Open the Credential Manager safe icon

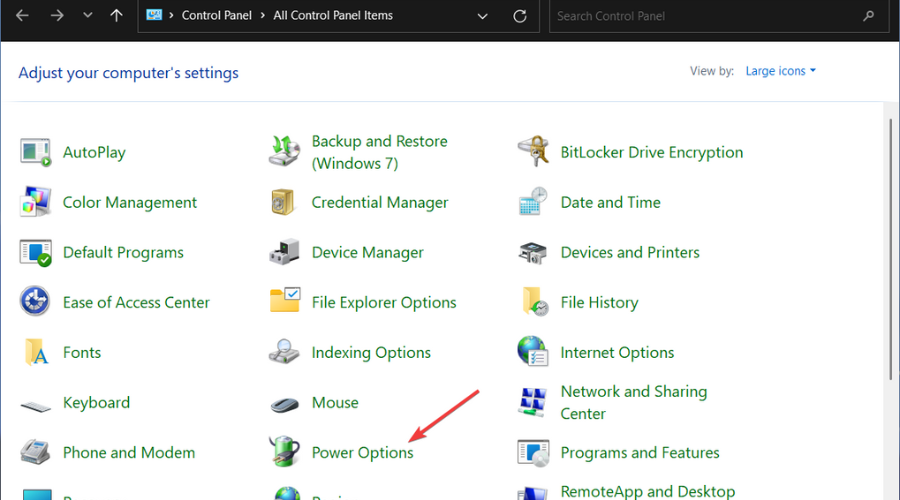282,202
